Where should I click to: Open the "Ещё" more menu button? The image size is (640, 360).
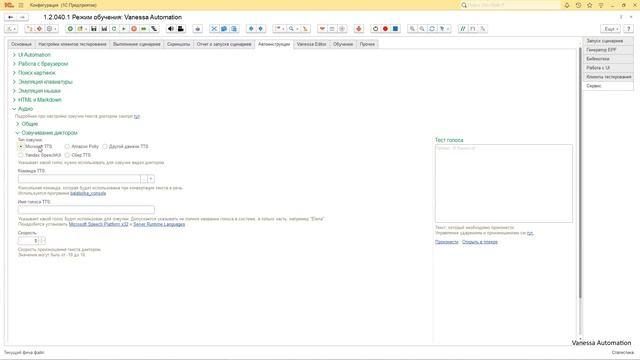611,29
